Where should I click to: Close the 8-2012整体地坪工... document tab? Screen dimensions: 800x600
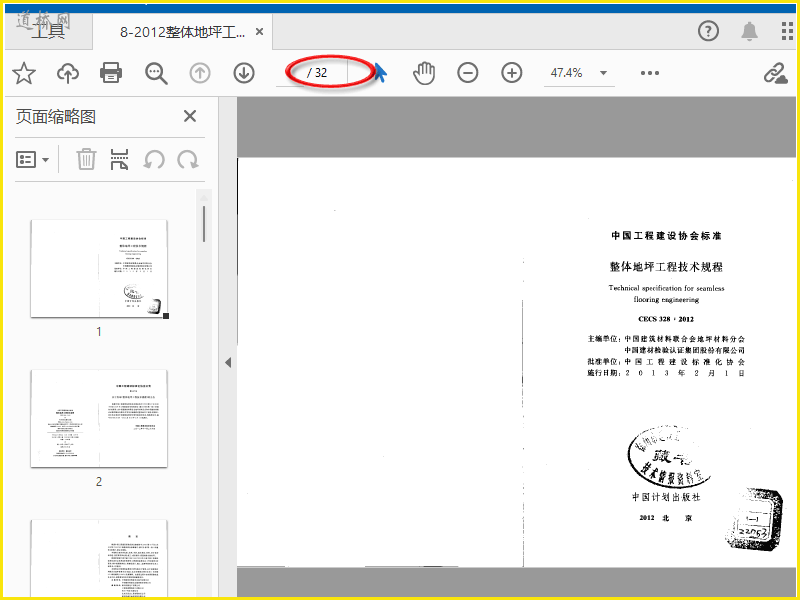[259, 32]
